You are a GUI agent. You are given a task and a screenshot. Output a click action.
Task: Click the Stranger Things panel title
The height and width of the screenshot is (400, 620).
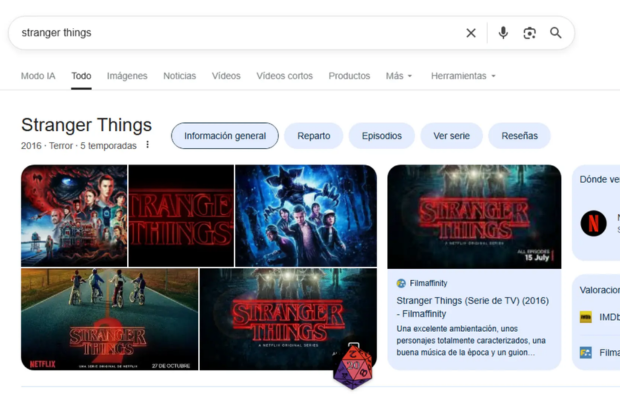pos(86,125)
